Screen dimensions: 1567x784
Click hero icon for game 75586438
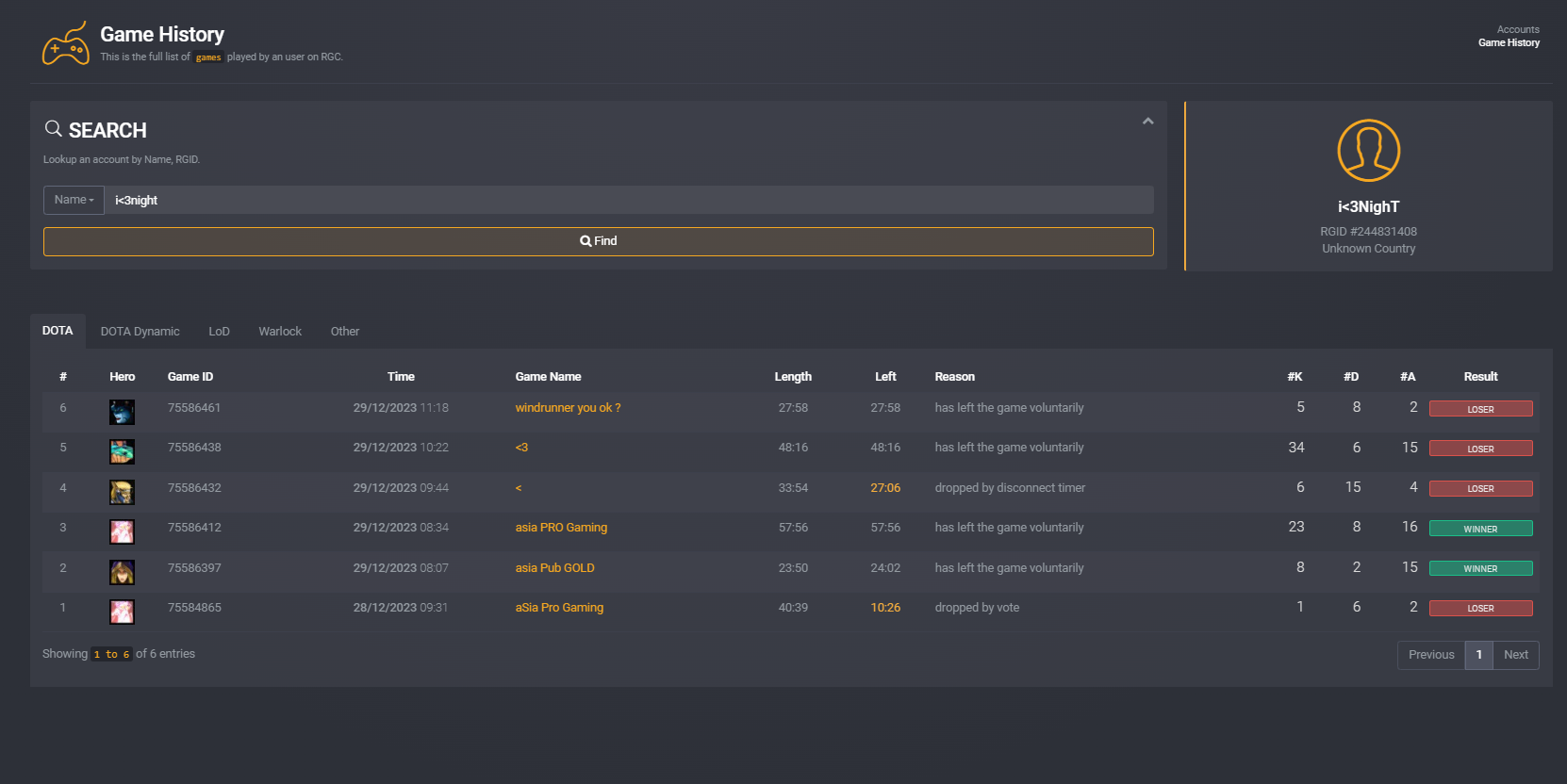(x=122, y=451)
